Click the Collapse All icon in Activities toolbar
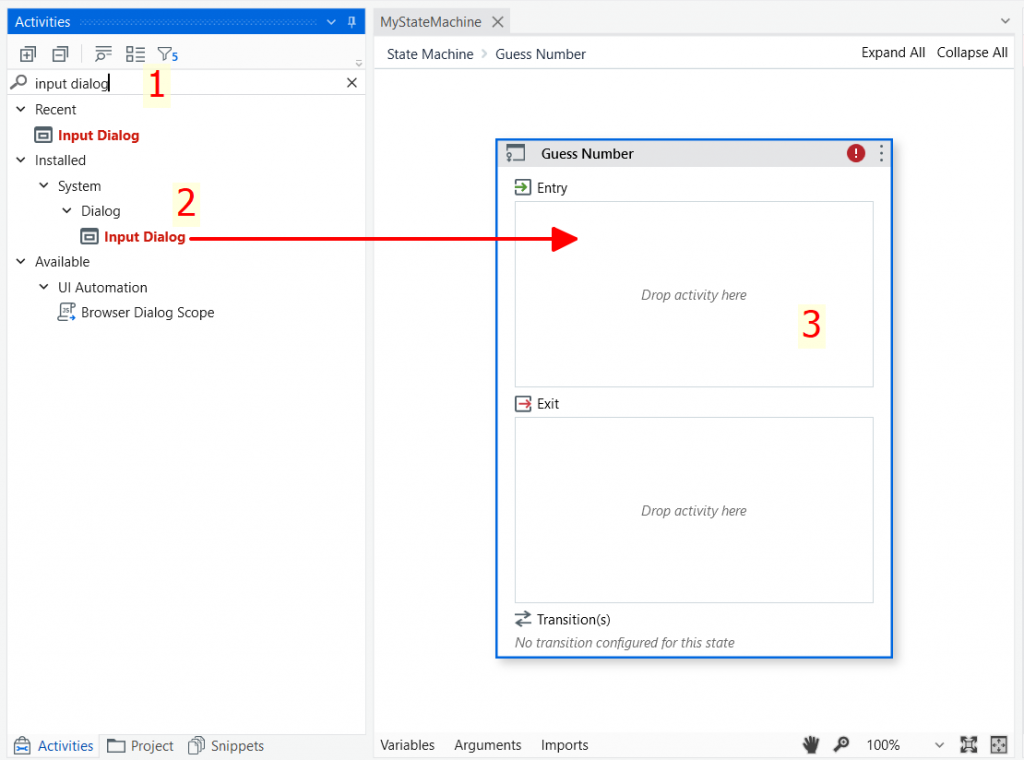Viewport: 1024px width, 760px height. (60, 54)
